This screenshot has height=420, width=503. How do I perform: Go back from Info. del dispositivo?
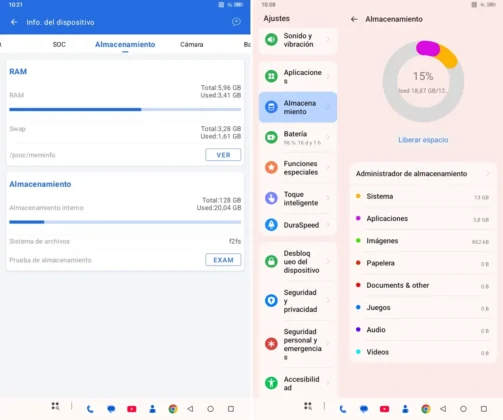(14, 22)
